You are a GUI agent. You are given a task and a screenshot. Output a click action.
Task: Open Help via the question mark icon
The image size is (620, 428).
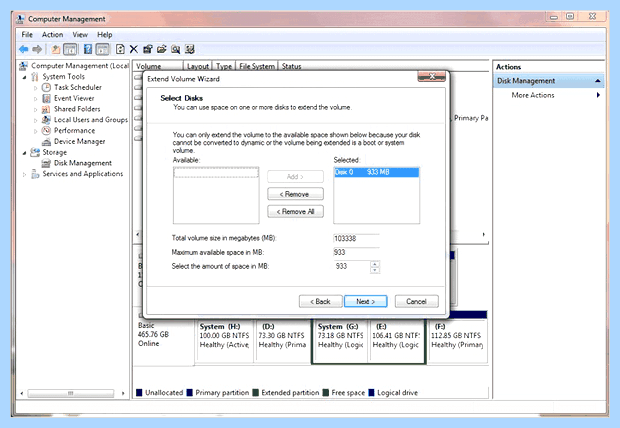click(x=88, y=49)
